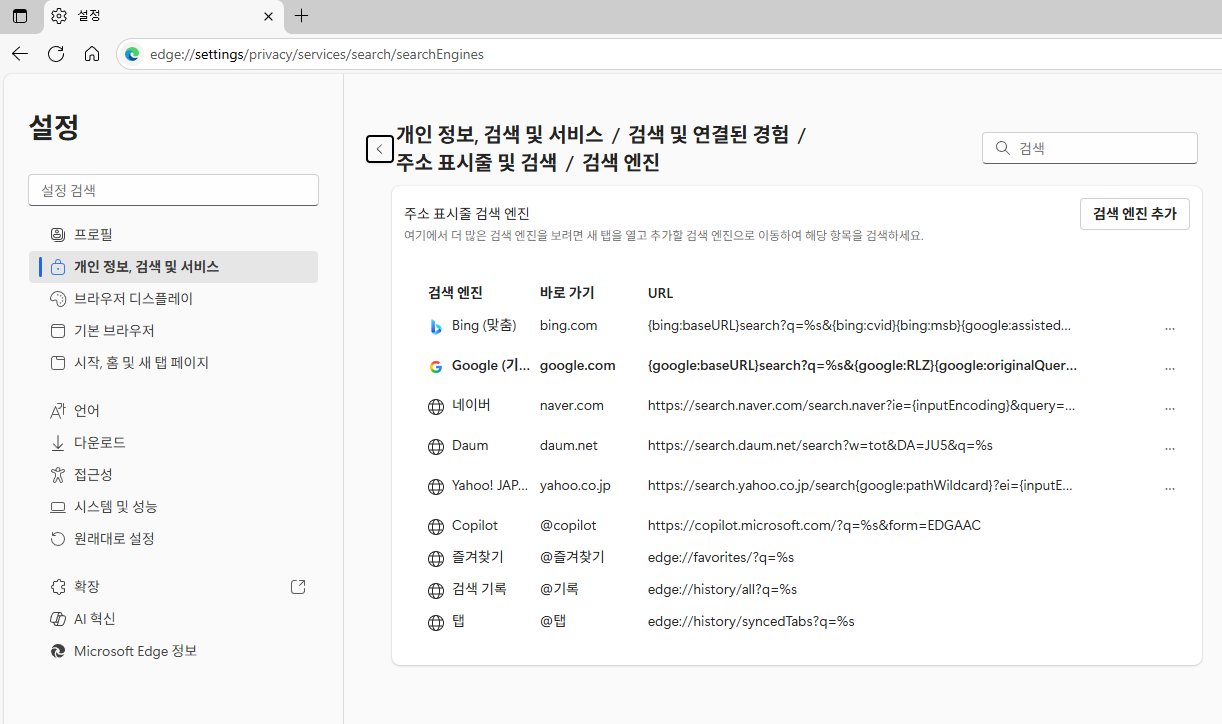Open 원래대로 설정 page
1222x724 pixels.
click(174, 538)
